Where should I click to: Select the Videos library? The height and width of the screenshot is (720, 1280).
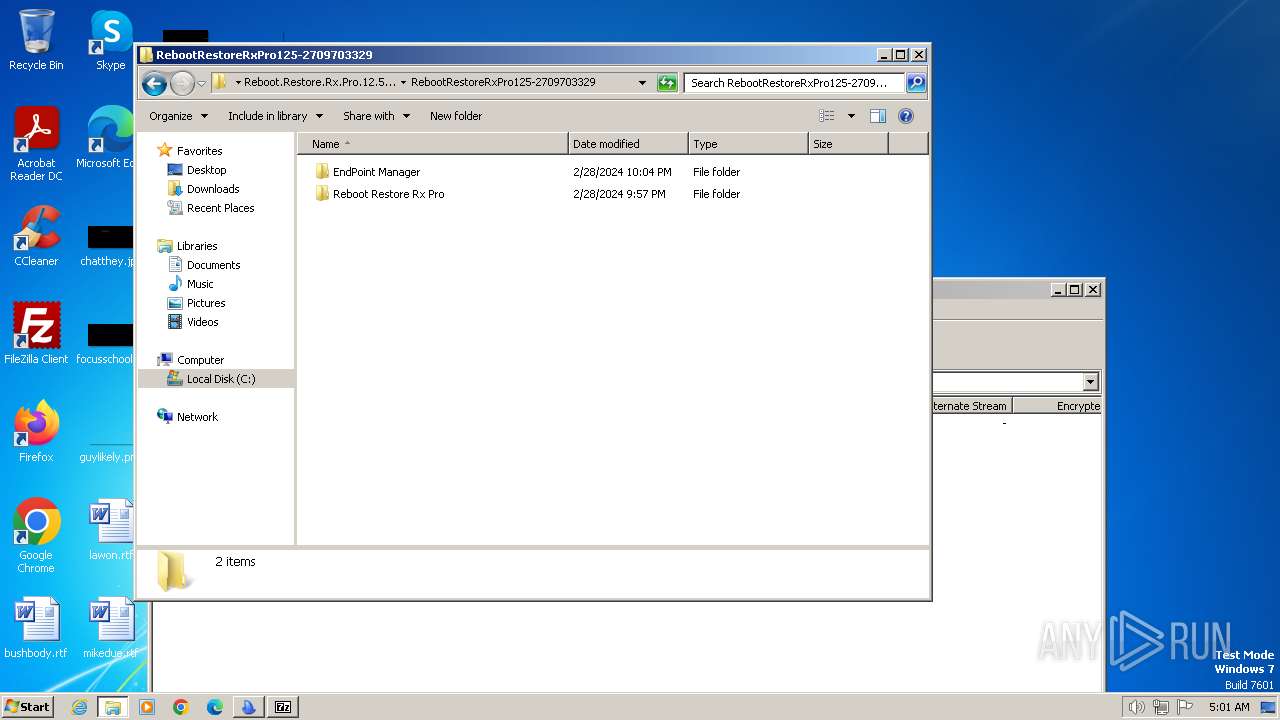pos(202,322)
